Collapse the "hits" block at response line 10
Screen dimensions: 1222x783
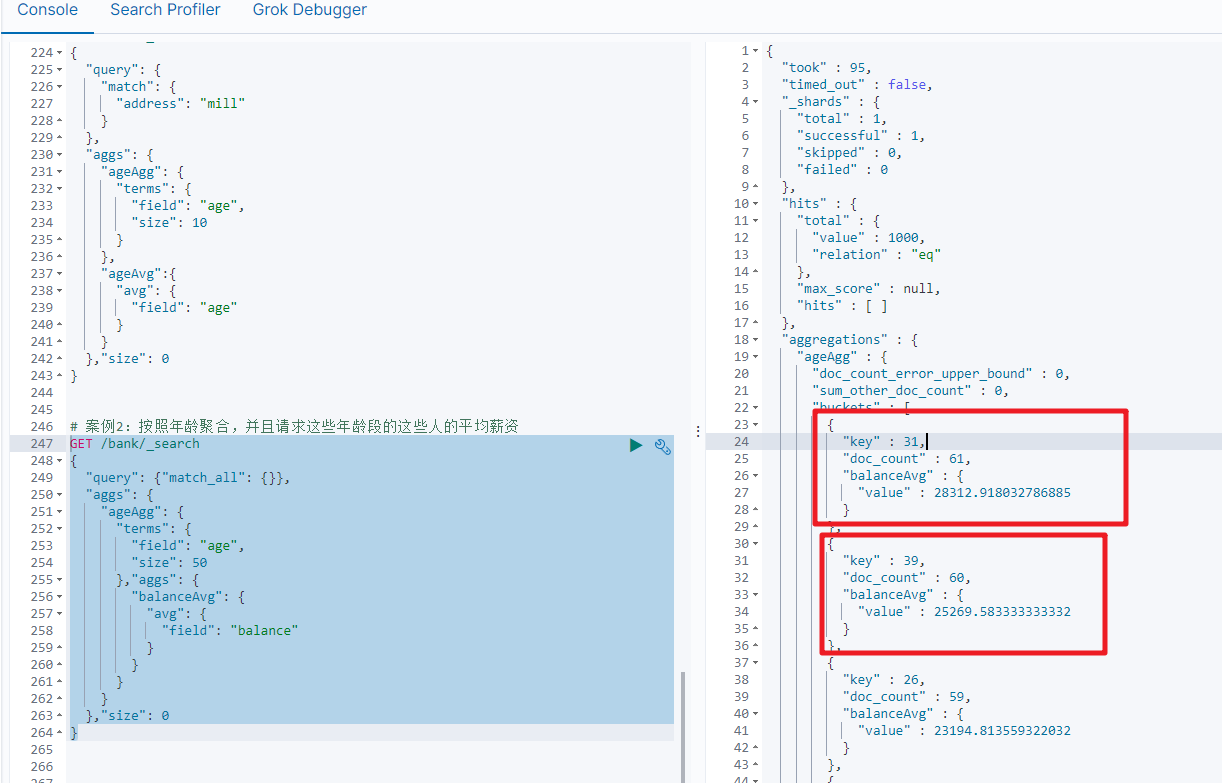click(755, 203)
